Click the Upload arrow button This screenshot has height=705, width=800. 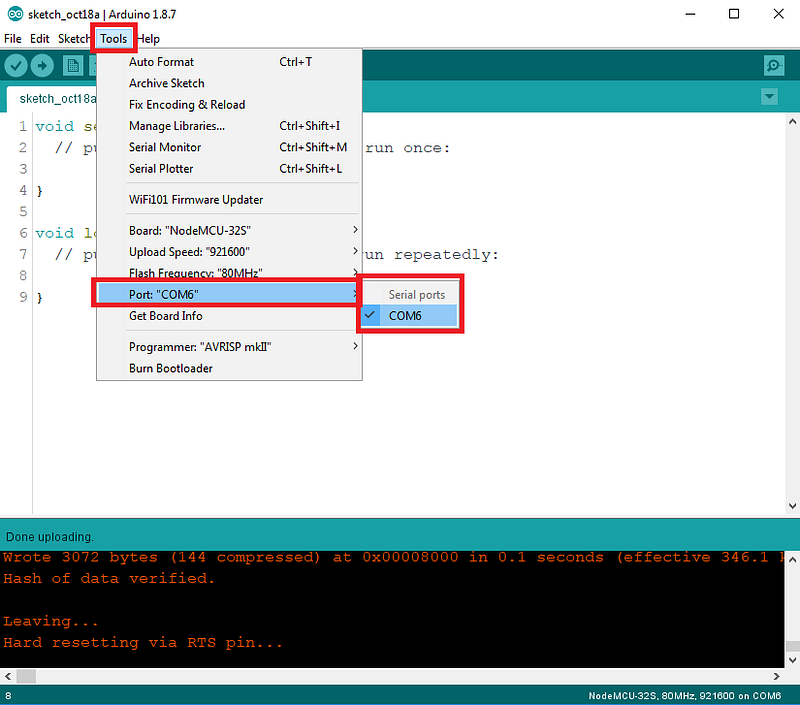pyautogui.click(x=42, y=66)
